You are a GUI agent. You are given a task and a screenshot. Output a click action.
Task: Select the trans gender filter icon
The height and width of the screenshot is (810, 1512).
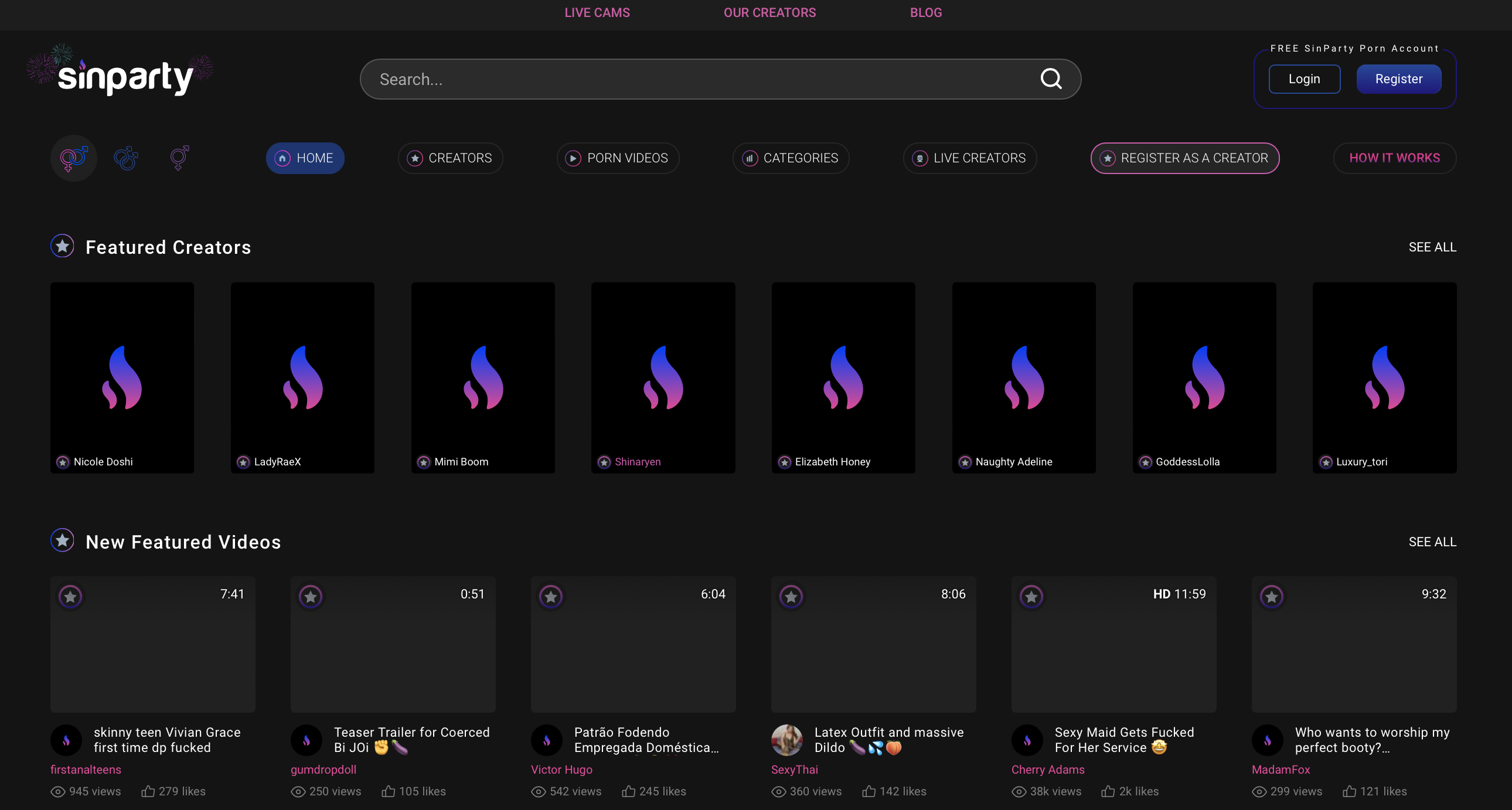(x=179, y=158)
